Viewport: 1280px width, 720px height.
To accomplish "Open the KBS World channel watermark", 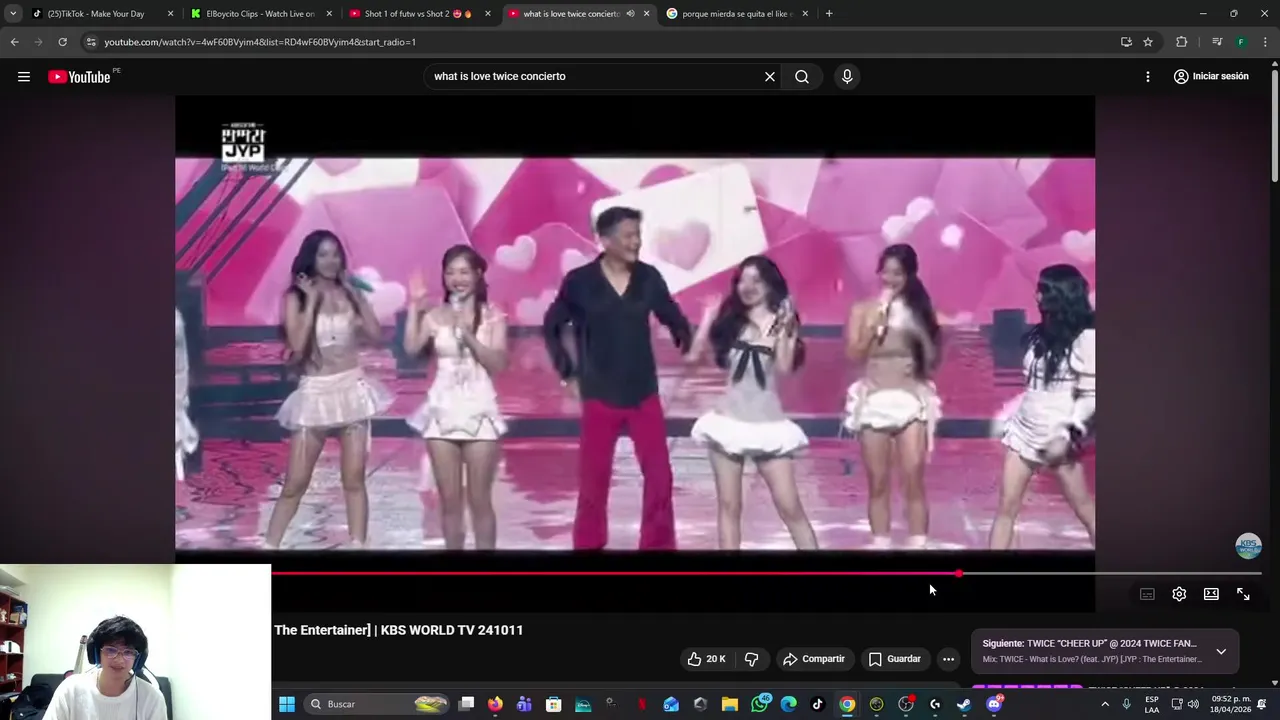I will (1248, 546).
